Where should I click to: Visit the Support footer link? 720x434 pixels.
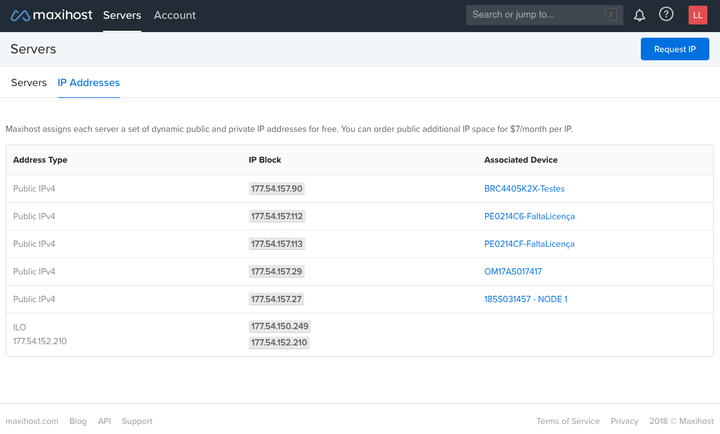(x=137, y=422)
